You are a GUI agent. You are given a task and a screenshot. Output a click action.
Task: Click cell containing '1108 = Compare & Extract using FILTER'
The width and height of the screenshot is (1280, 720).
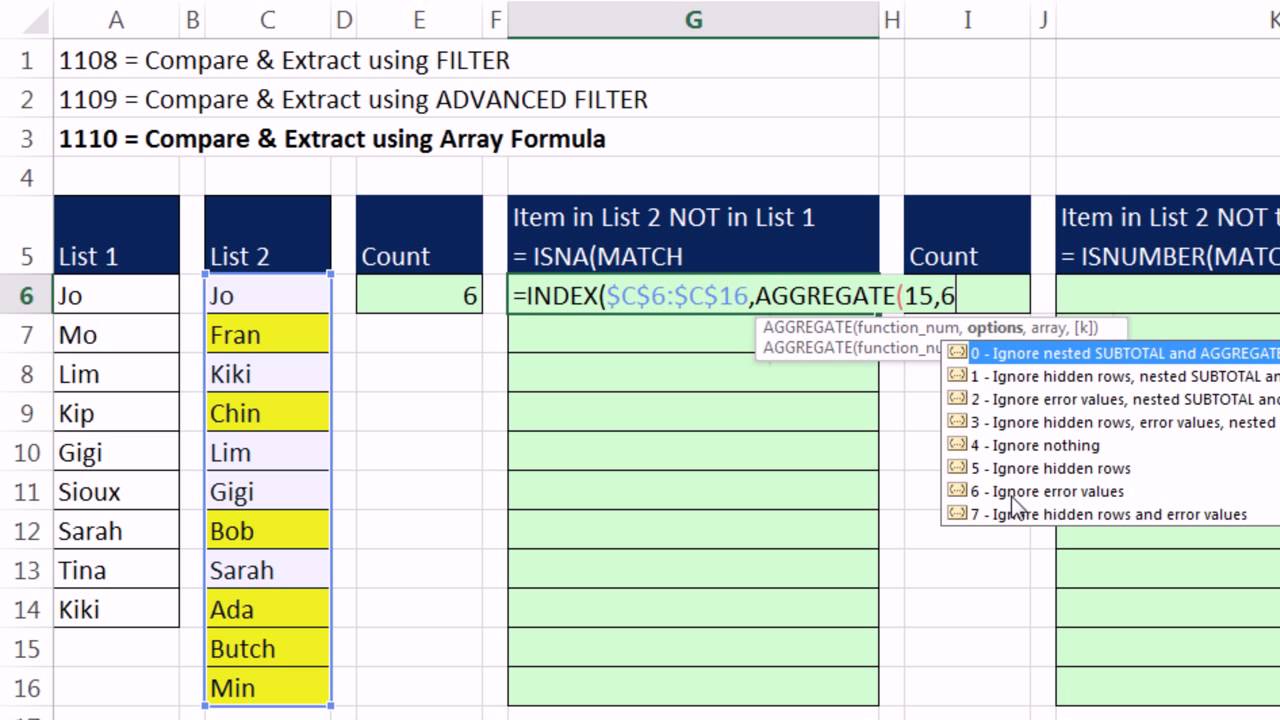click(x=284, y=60)
